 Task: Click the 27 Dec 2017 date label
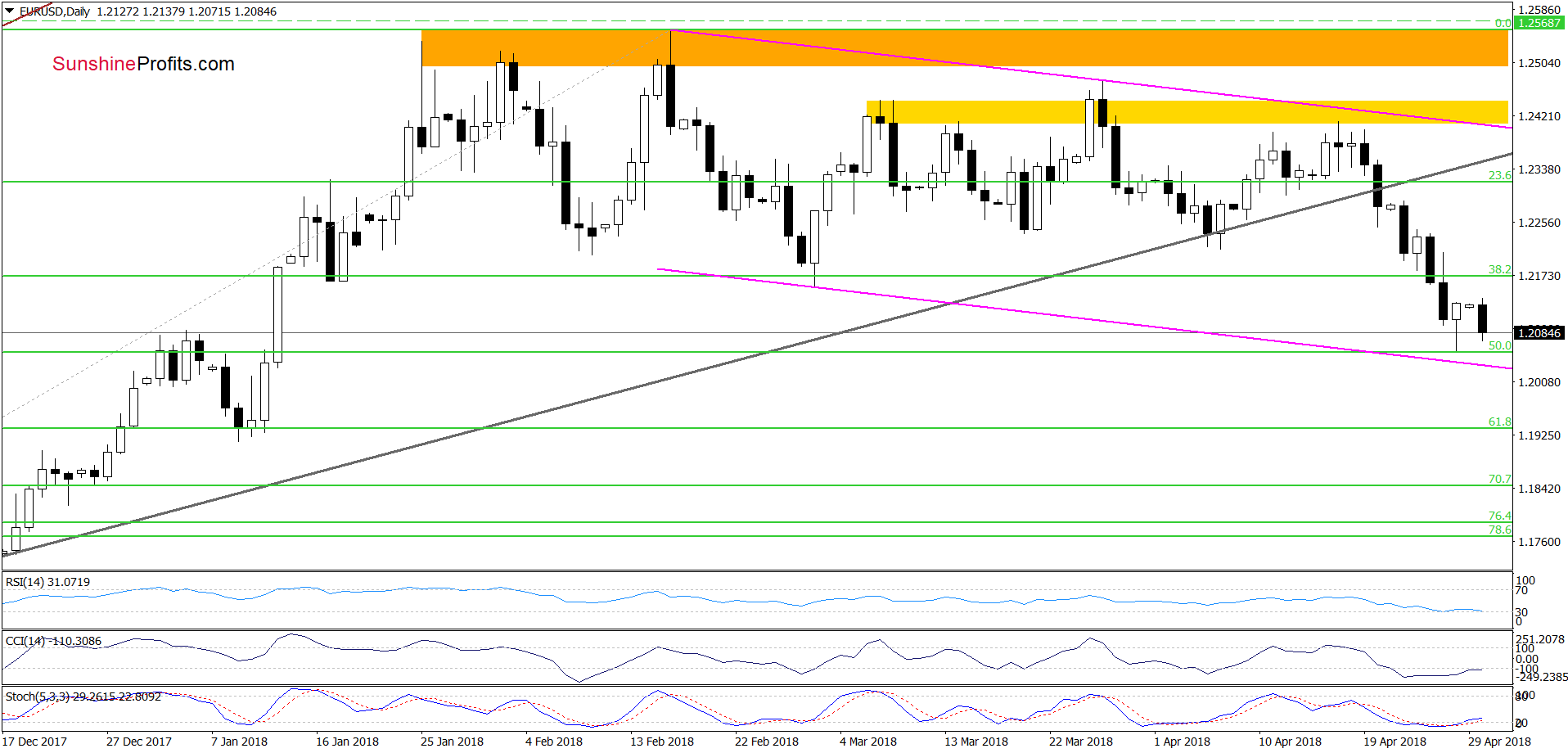(x=139, y=742)
